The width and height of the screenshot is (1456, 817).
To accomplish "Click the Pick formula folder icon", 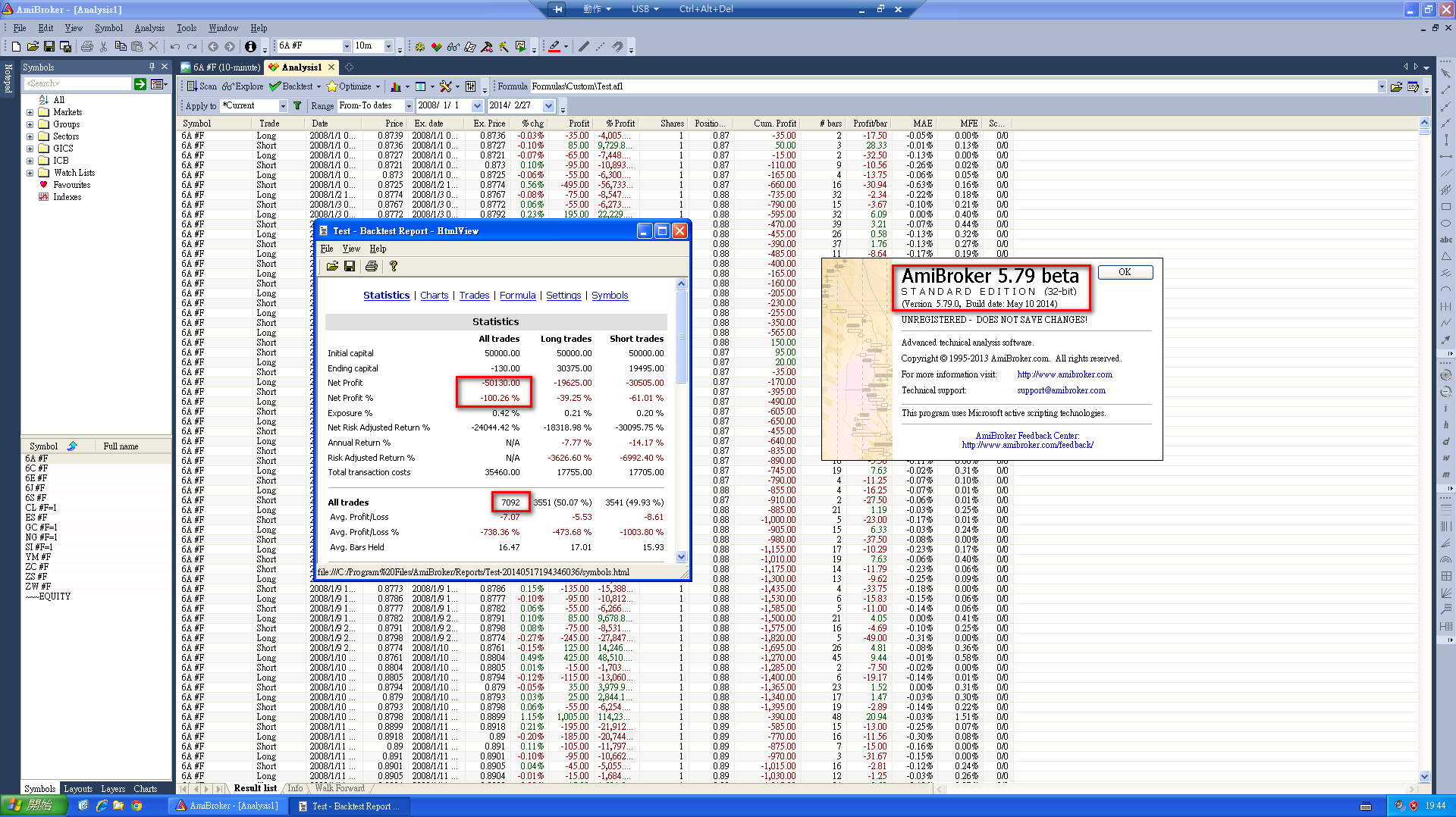I will click(1396, 86).
